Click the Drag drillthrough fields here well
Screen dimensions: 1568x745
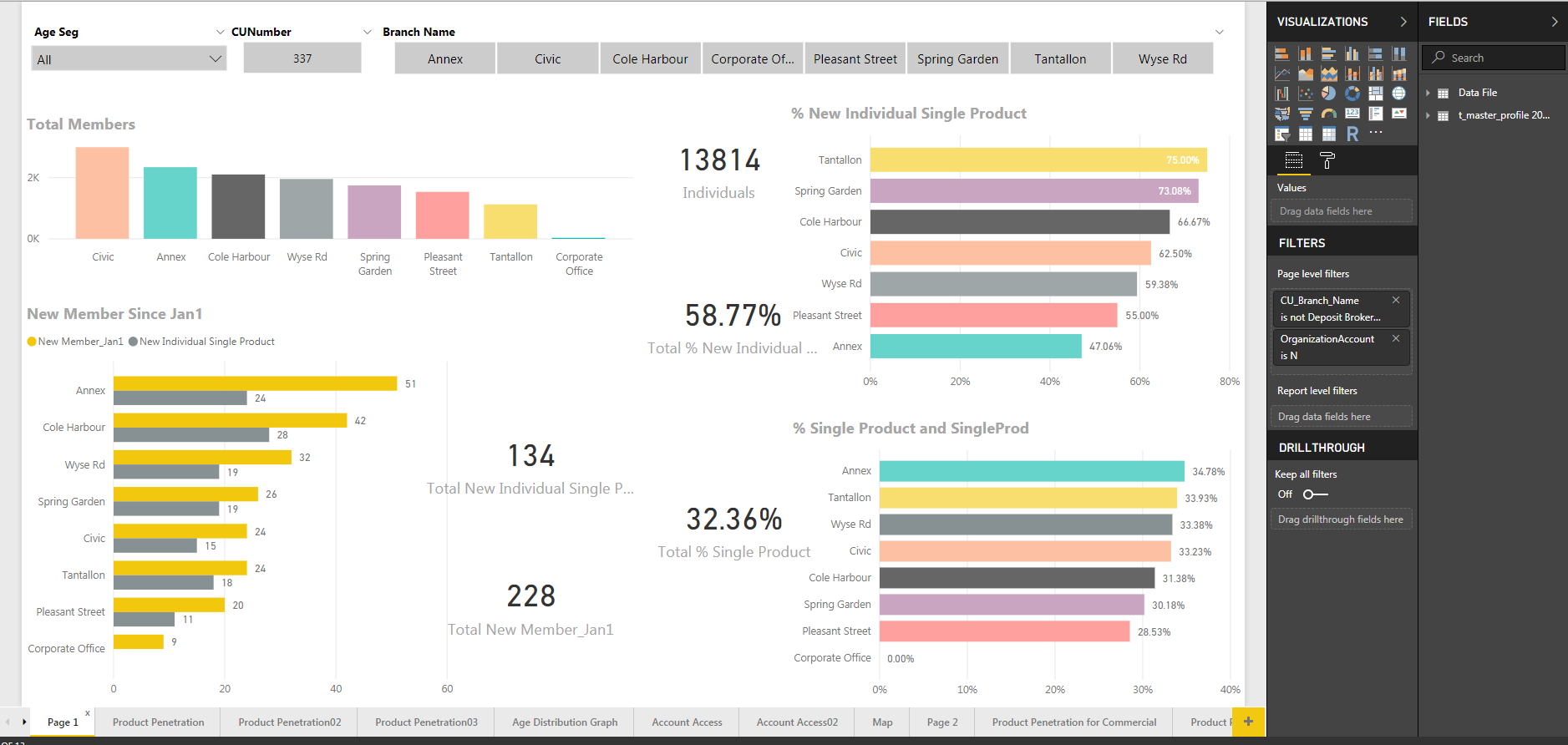click(1340, 519)
